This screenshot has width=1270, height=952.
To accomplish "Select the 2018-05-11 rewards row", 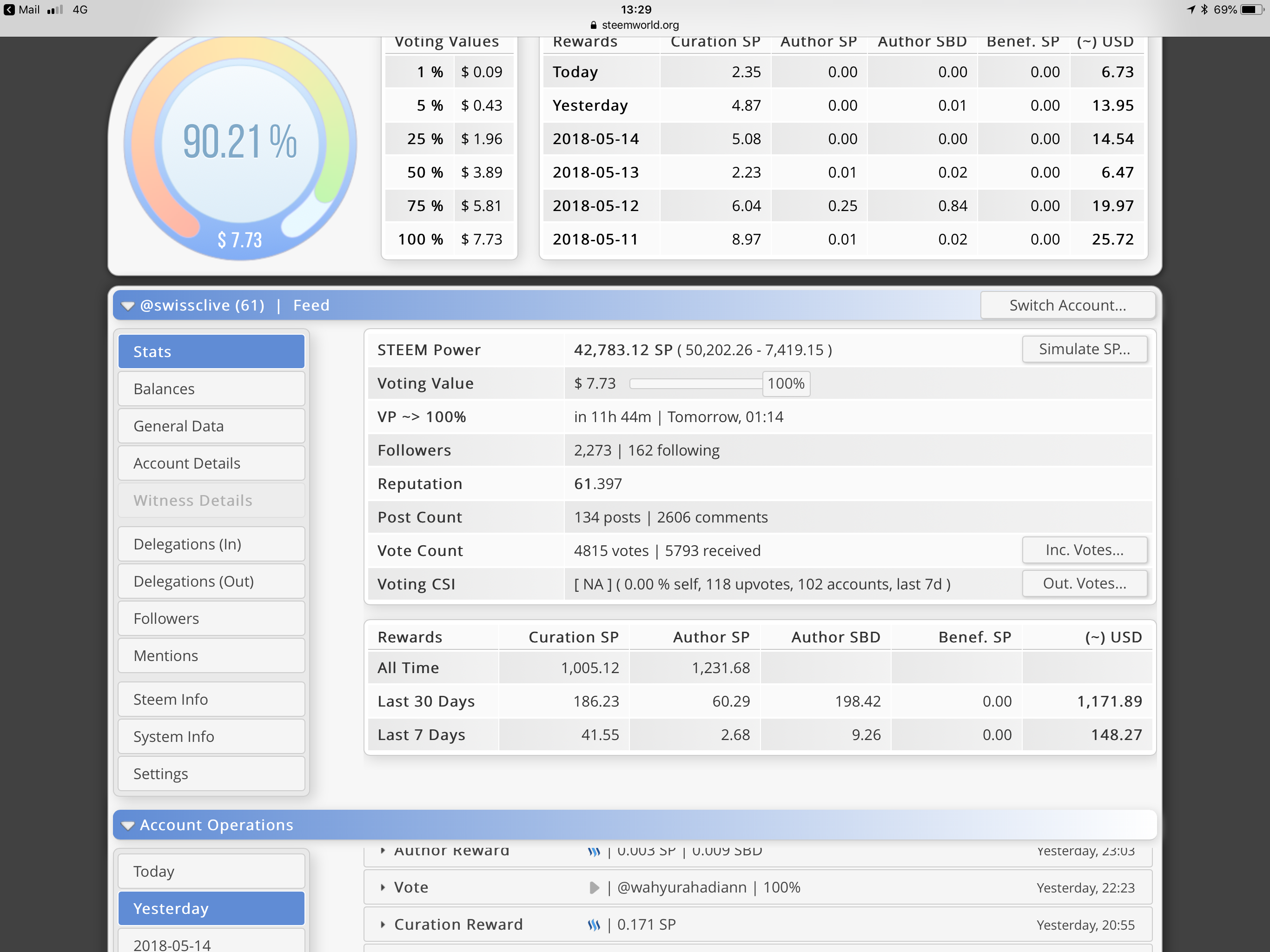I will (x=843, y=239).
